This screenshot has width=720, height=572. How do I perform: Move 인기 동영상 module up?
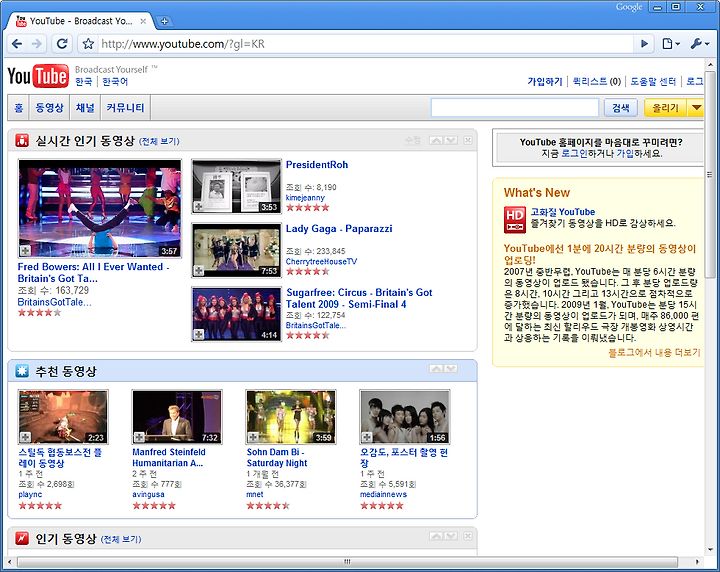click(x=436, y=536)
